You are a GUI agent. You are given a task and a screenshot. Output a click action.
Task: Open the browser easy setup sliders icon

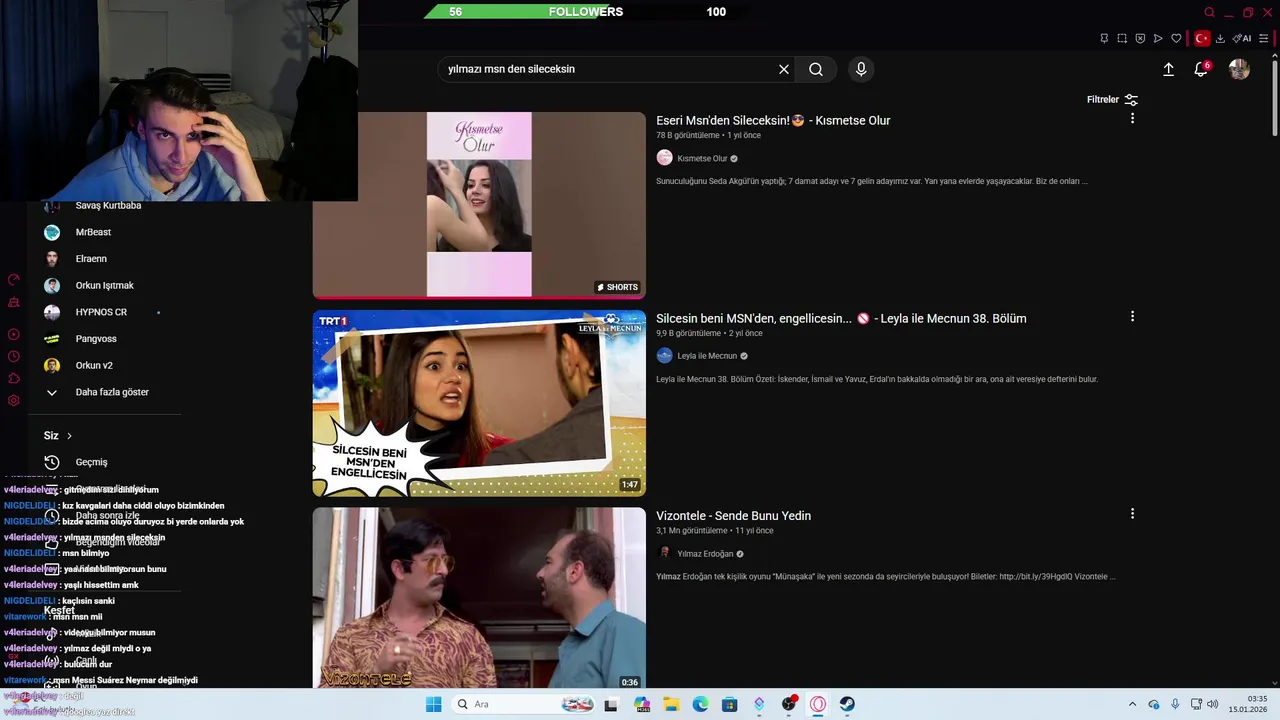pos(1265,39)
